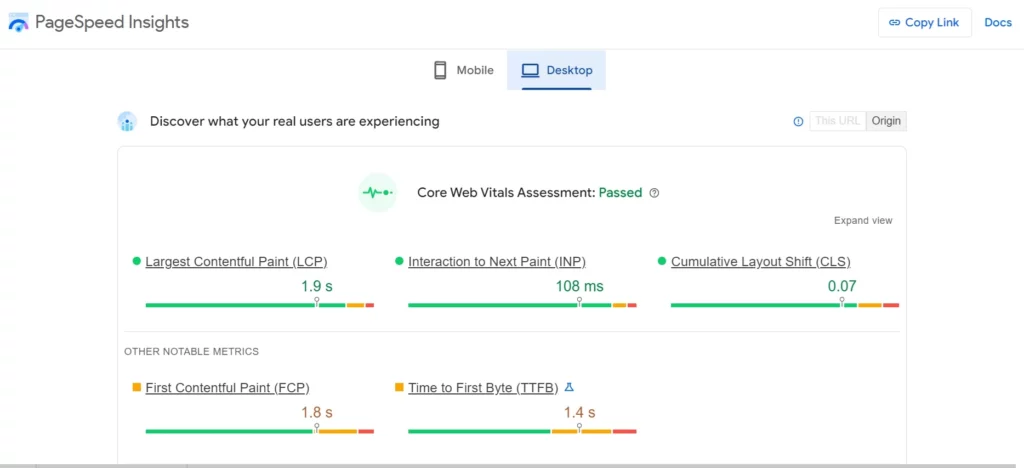Click the orange square beside FCP
The image size is (1024, 468).
pos(136,387)
